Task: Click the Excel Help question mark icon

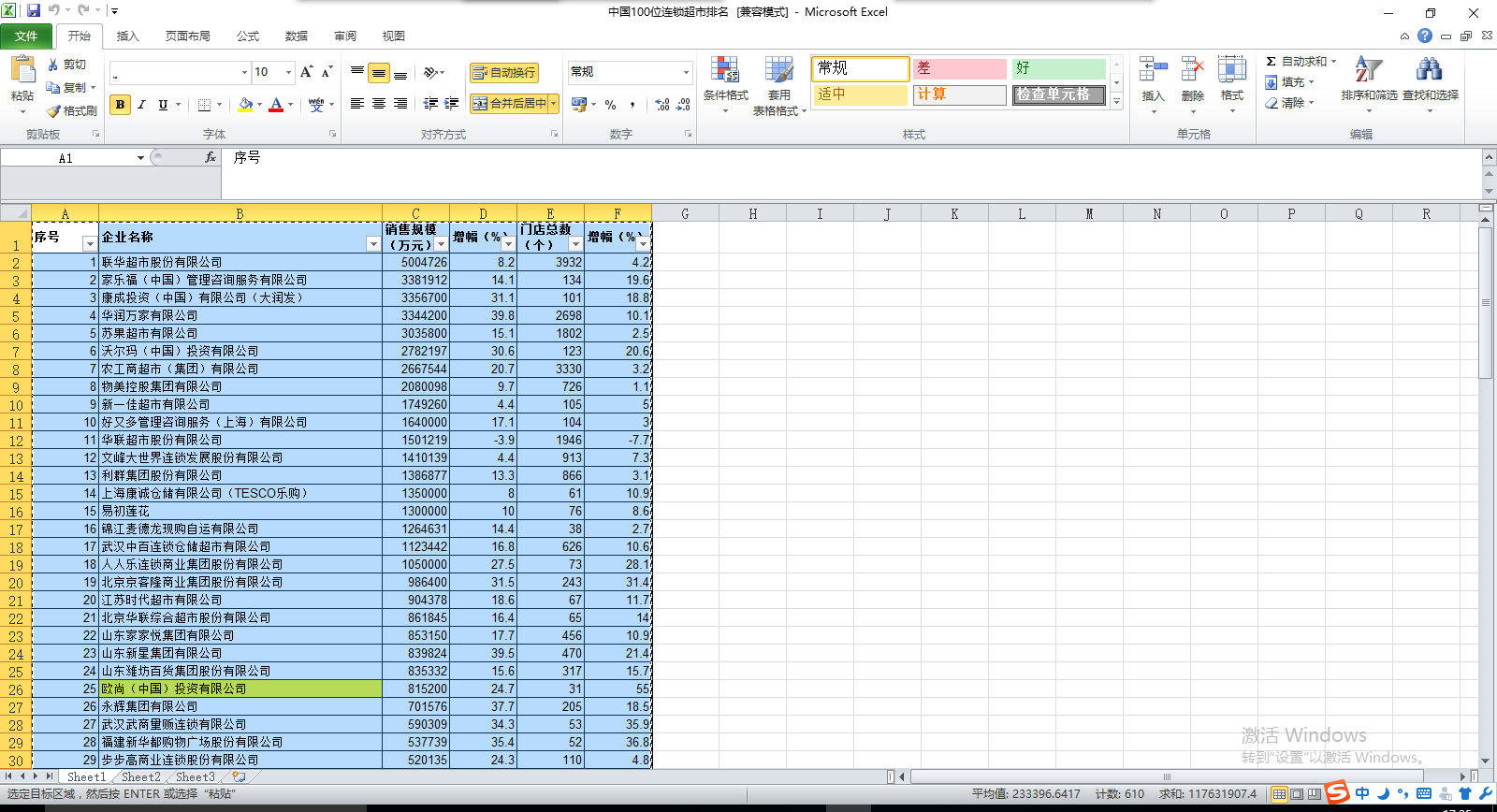Action: click(x=1425, y=36)
